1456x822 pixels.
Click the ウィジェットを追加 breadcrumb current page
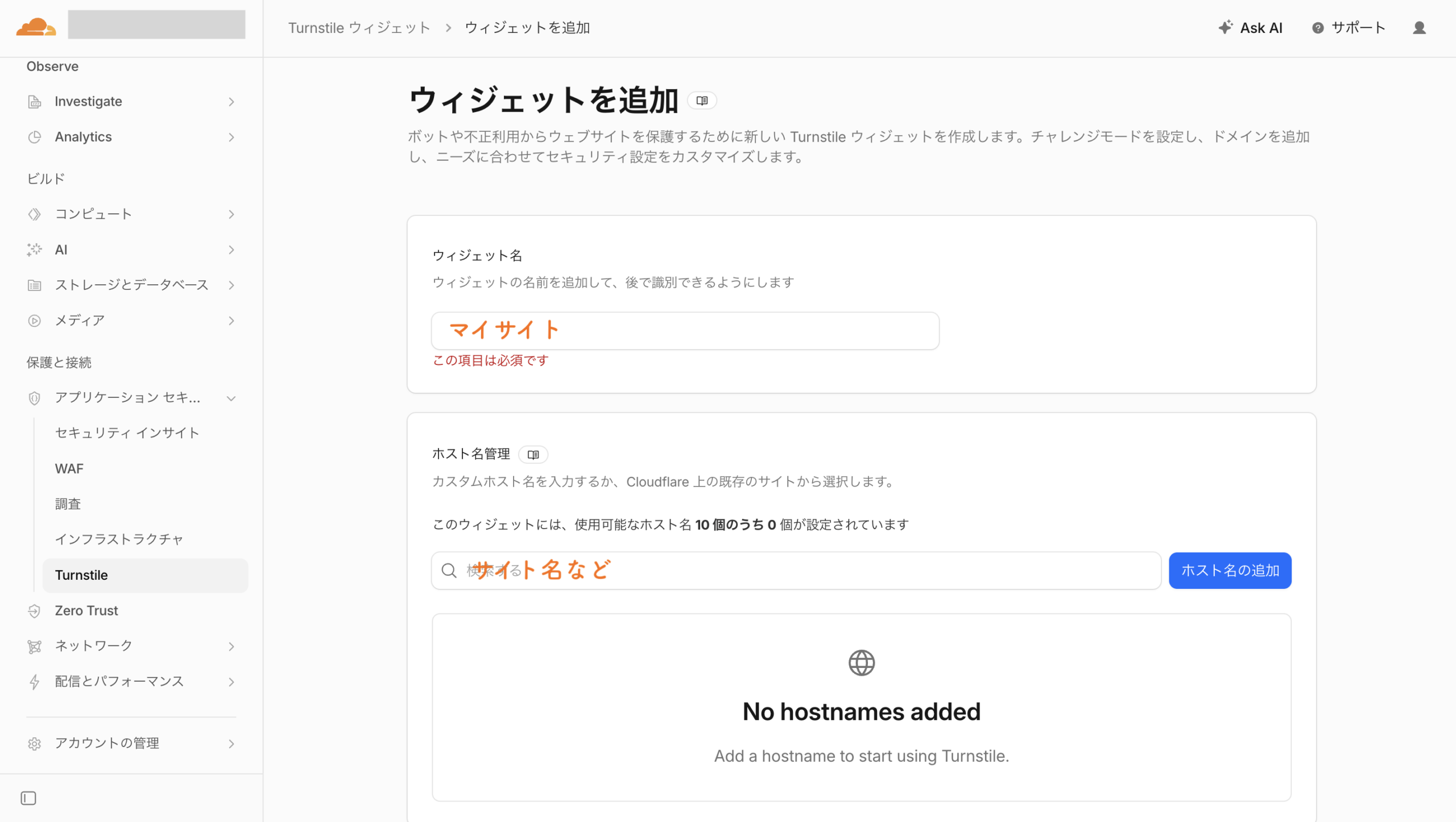coord(527,28)
